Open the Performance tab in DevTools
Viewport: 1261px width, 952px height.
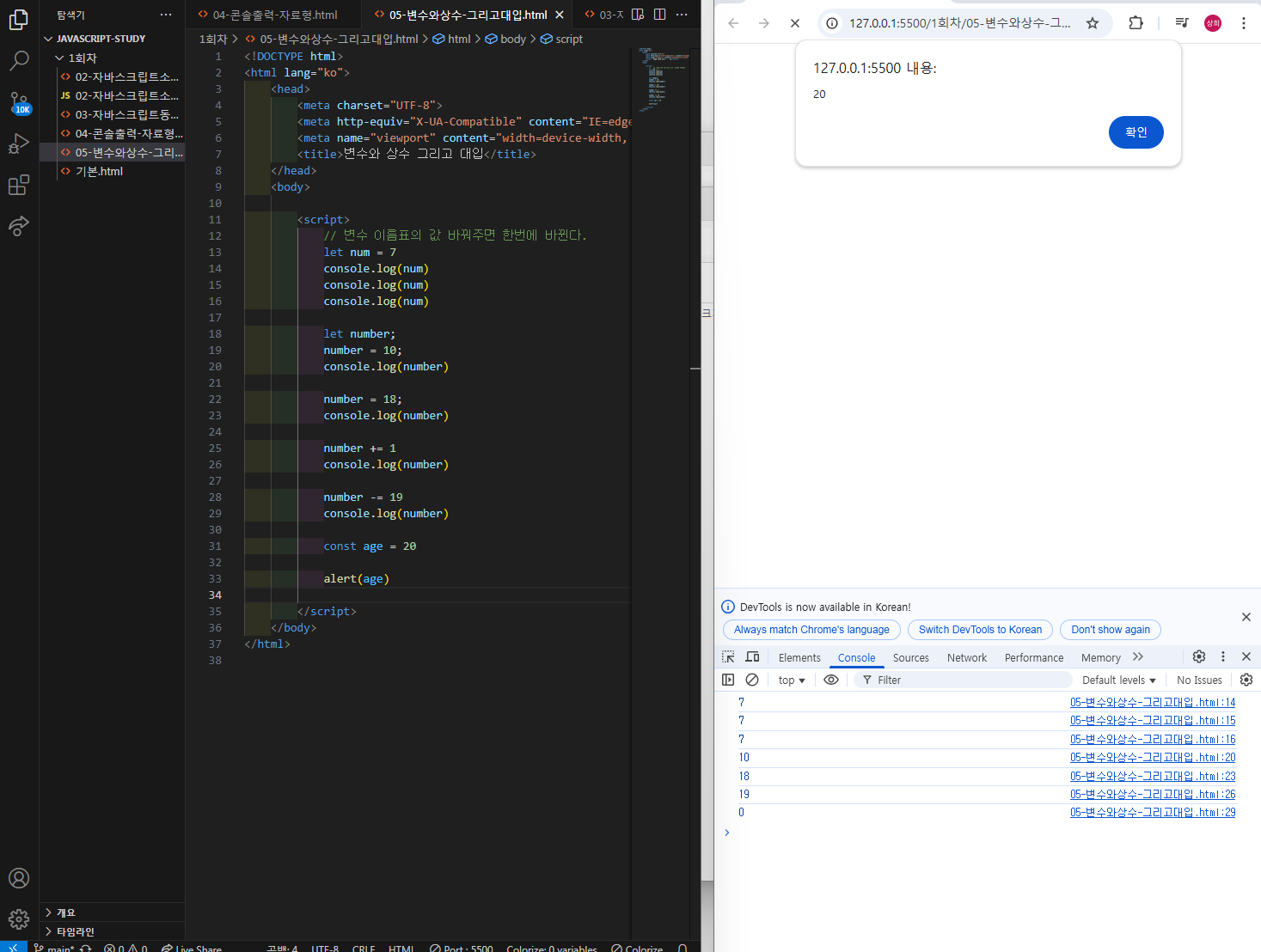[x=1034, y=657]
